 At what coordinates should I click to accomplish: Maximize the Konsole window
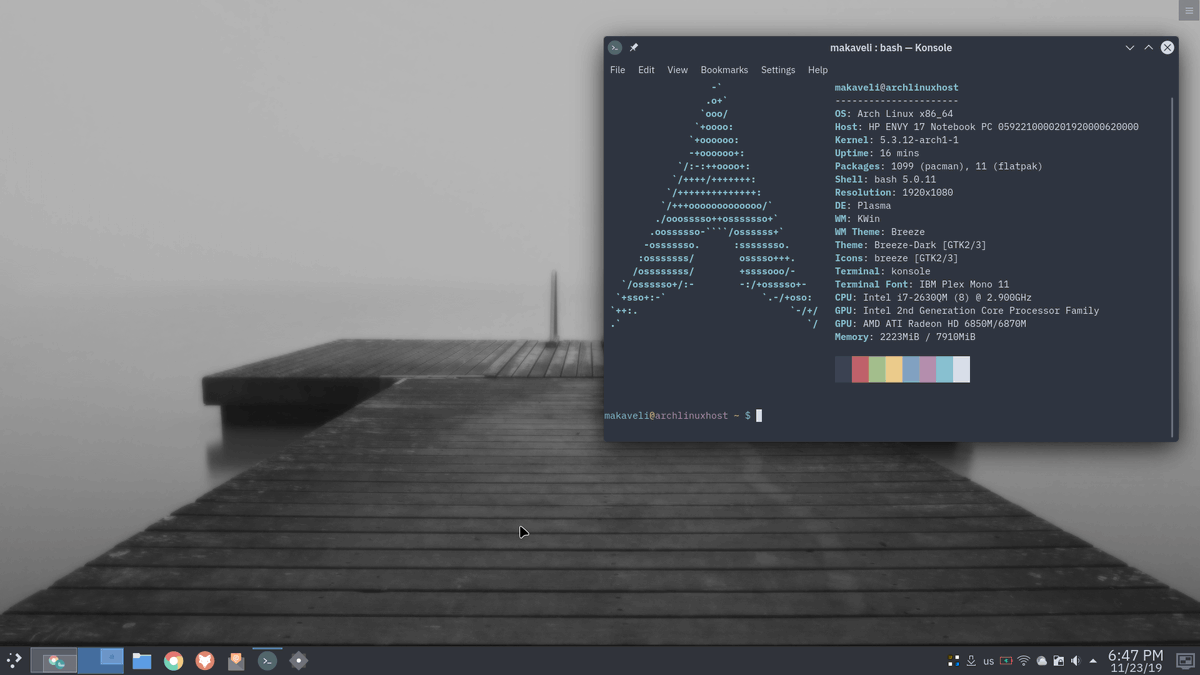[1148, 47]
